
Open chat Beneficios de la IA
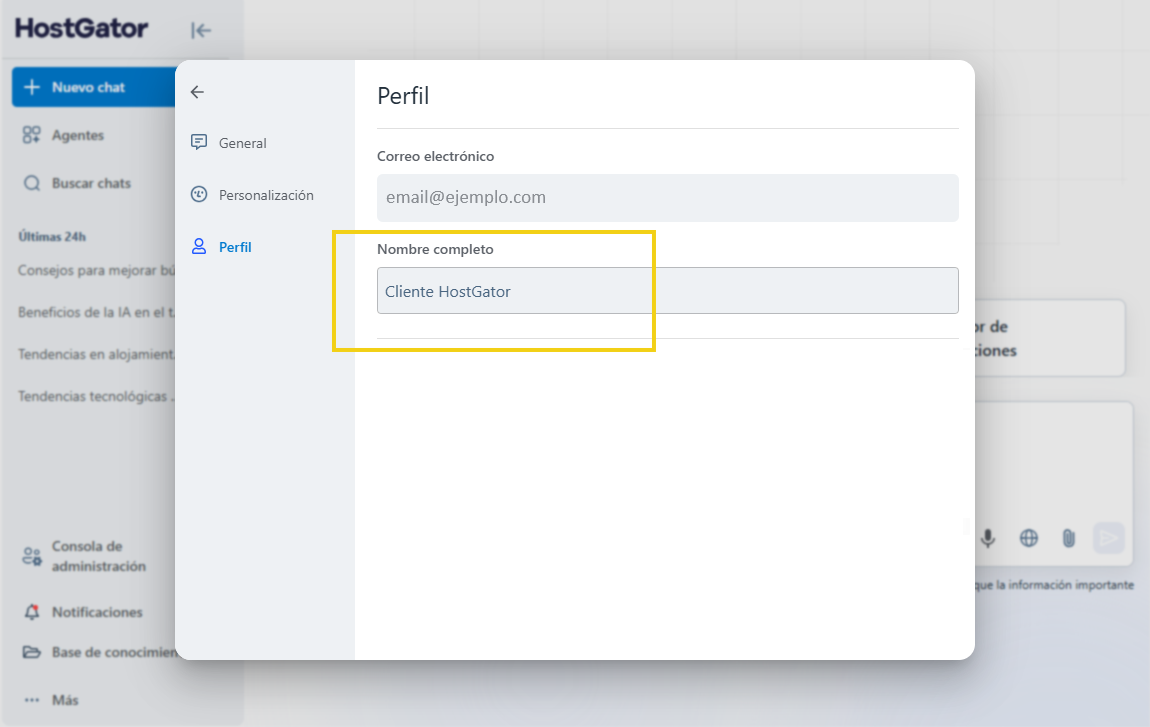96,313
